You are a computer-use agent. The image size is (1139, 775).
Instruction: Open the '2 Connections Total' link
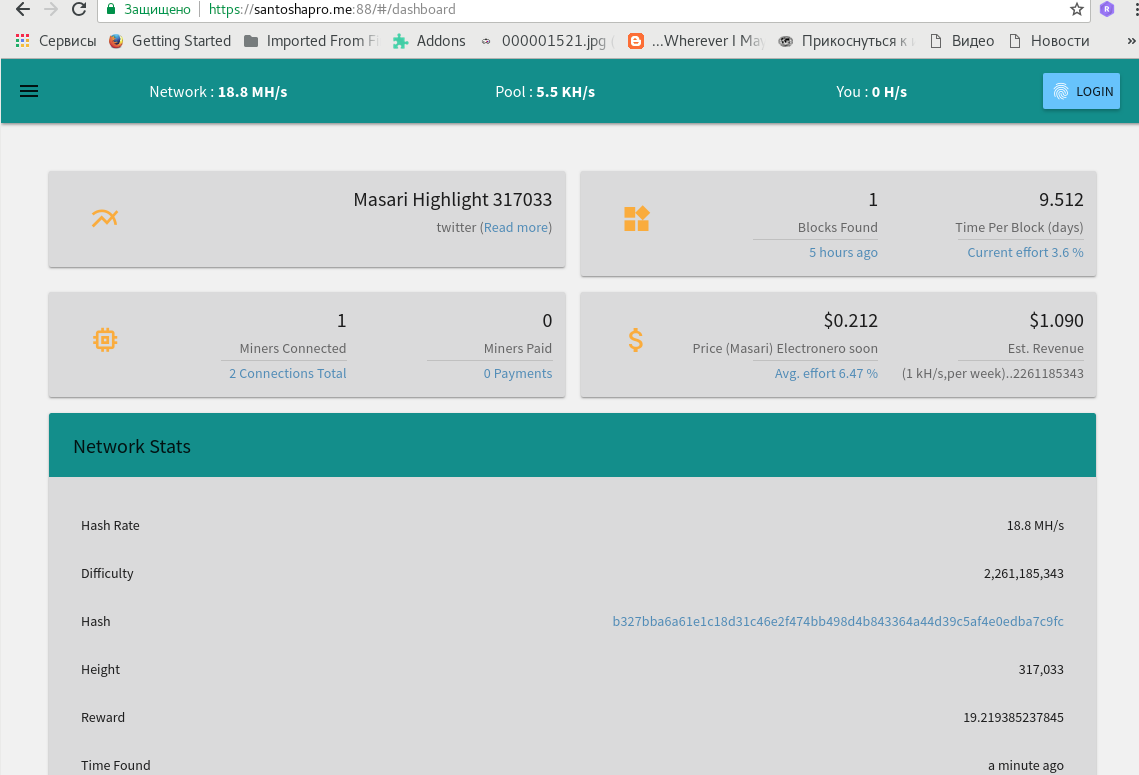pyautogui.click(x=288, y=373)
